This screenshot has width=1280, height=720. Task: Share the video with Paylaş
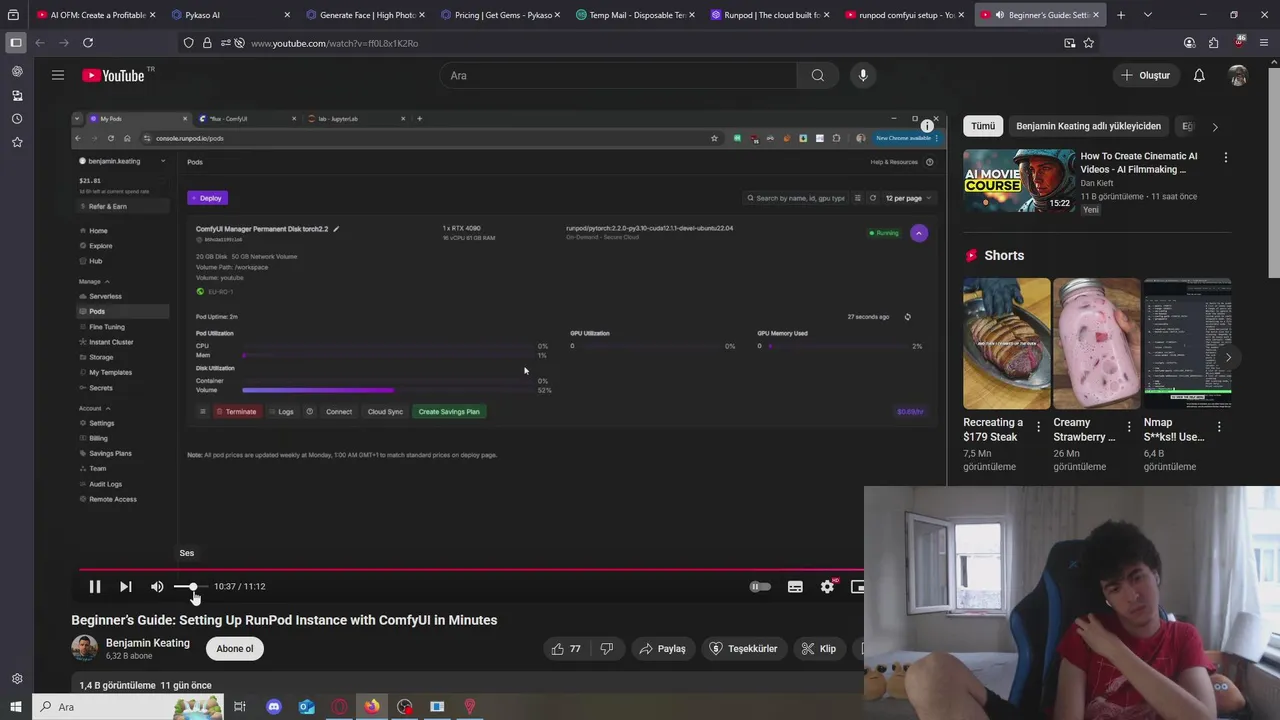(x=662, y=649)
